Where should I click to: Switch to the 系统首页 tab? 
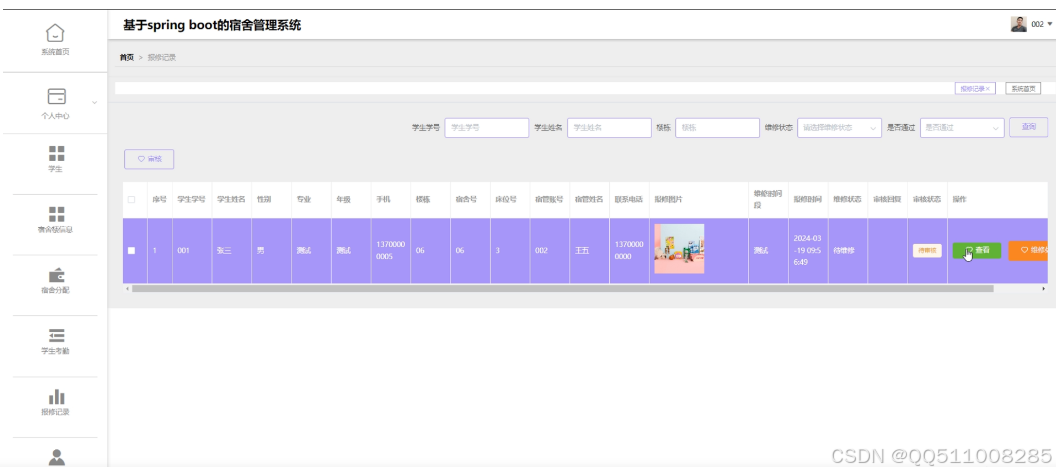click(1022, 89)
